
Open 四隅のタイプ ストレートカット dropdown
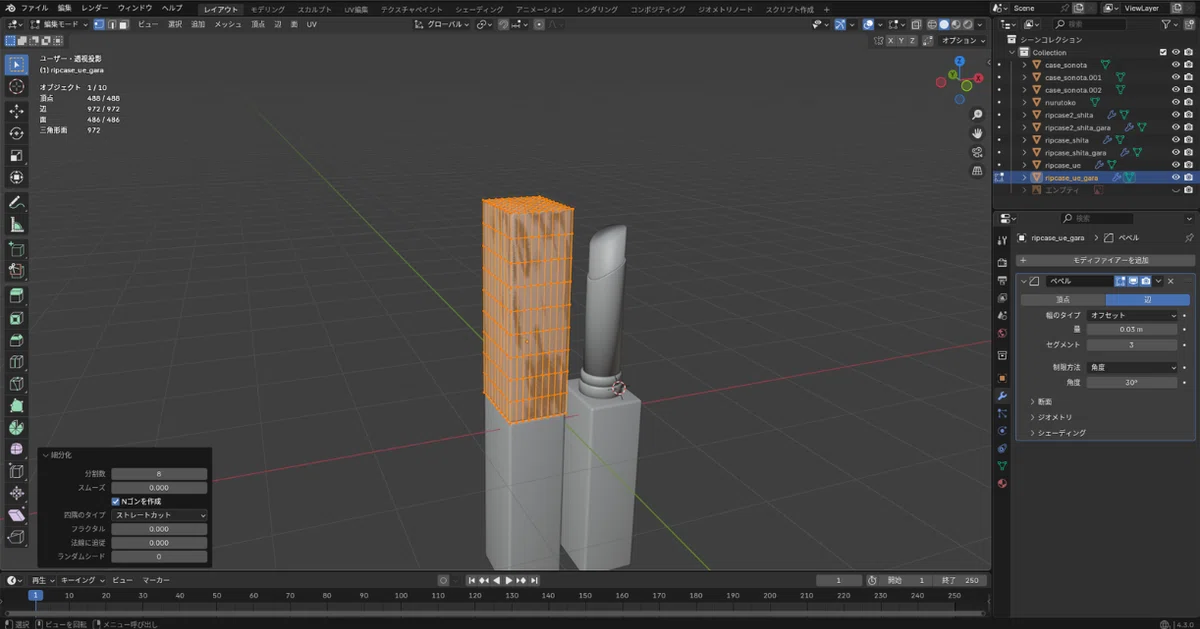pyautogui.click(x=160, y=515)
